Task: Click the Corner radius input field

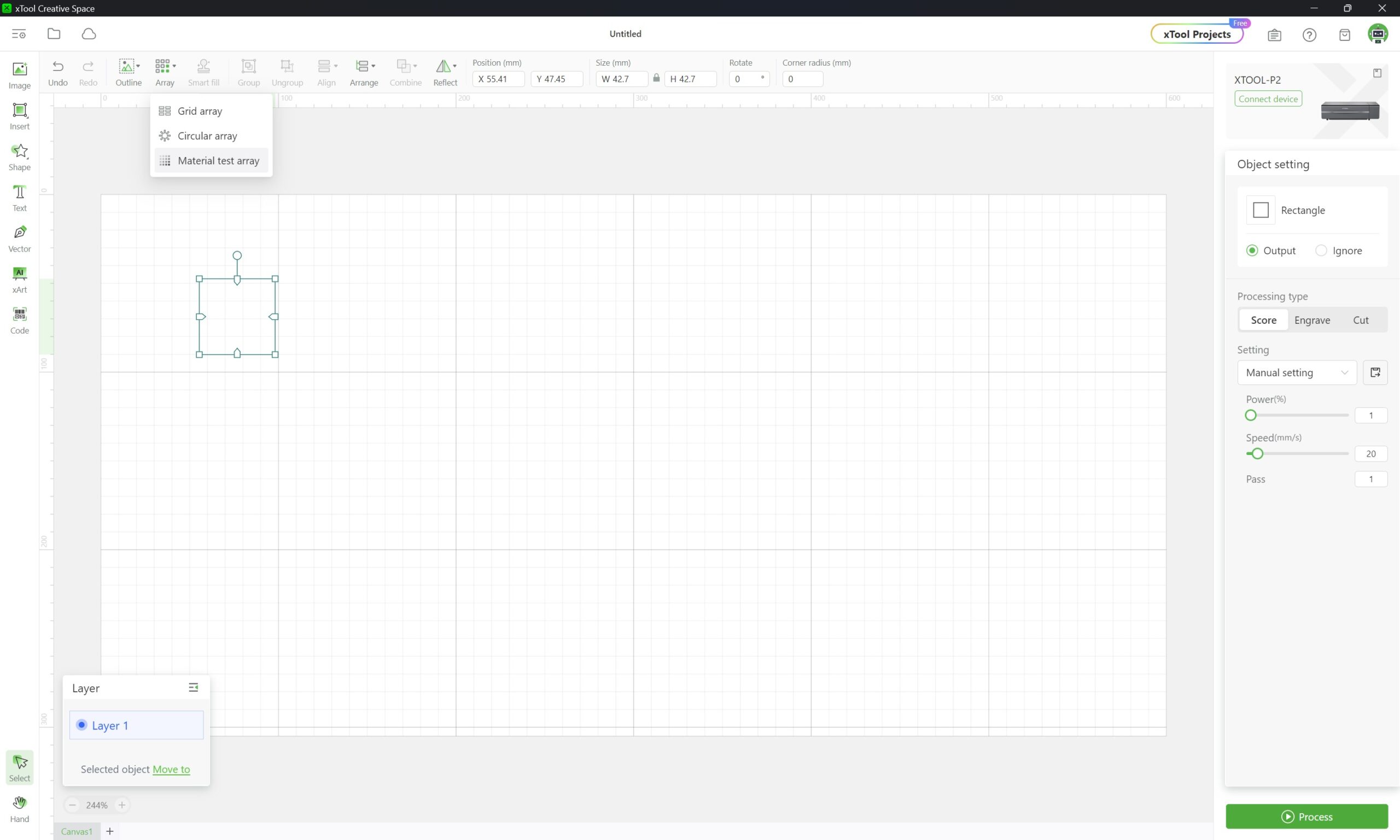Action: [802, 79]
